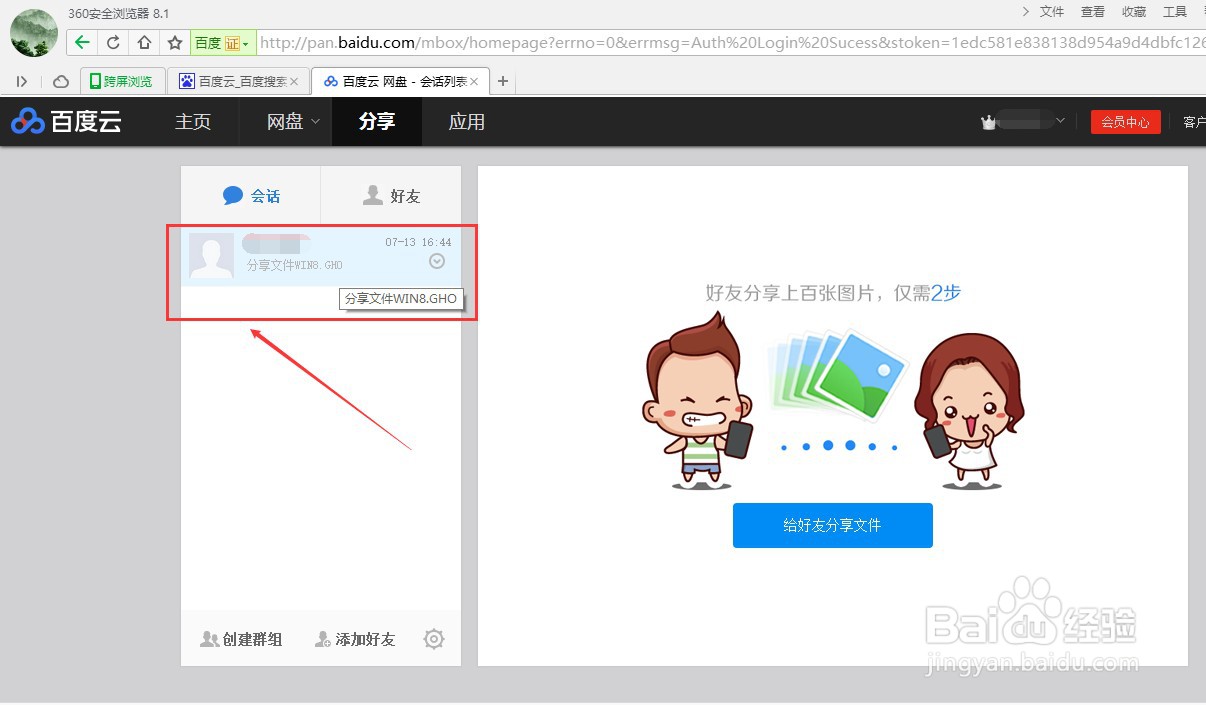The image size is (1206, 705).
Task: Switch to the 跨屏浏览 tab
Action: click(122, 81)
